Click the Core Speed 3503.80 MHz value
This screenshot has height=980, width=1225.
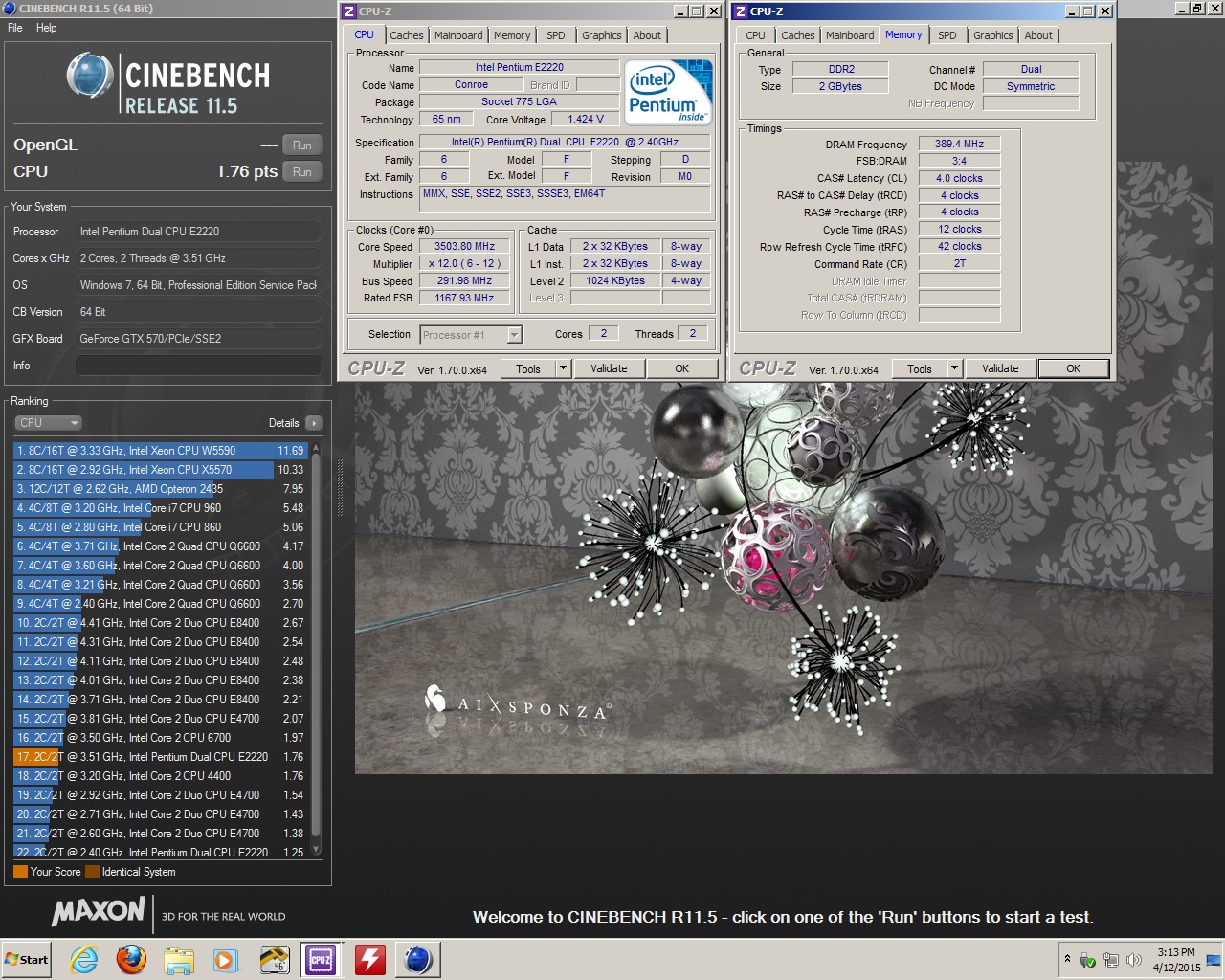(x=465, y=247)
